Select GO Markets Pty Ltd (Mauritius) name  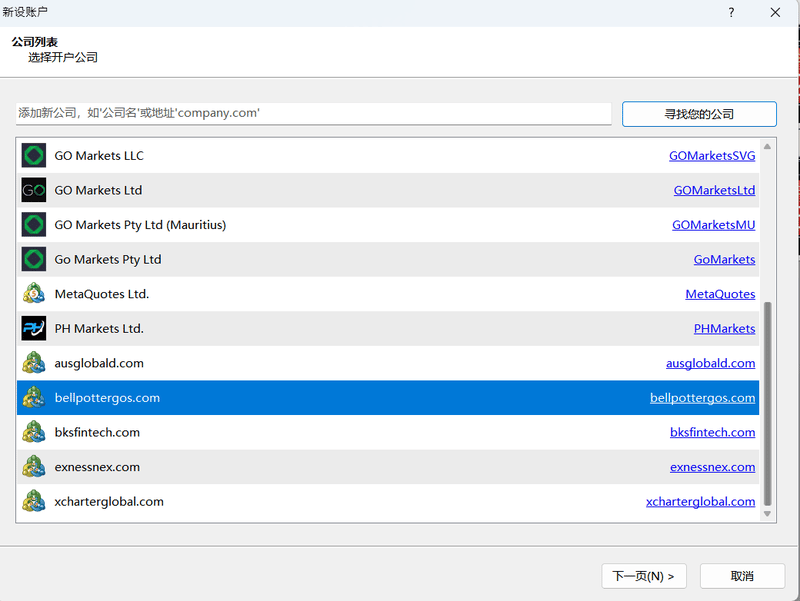click(x=140, y=225)
